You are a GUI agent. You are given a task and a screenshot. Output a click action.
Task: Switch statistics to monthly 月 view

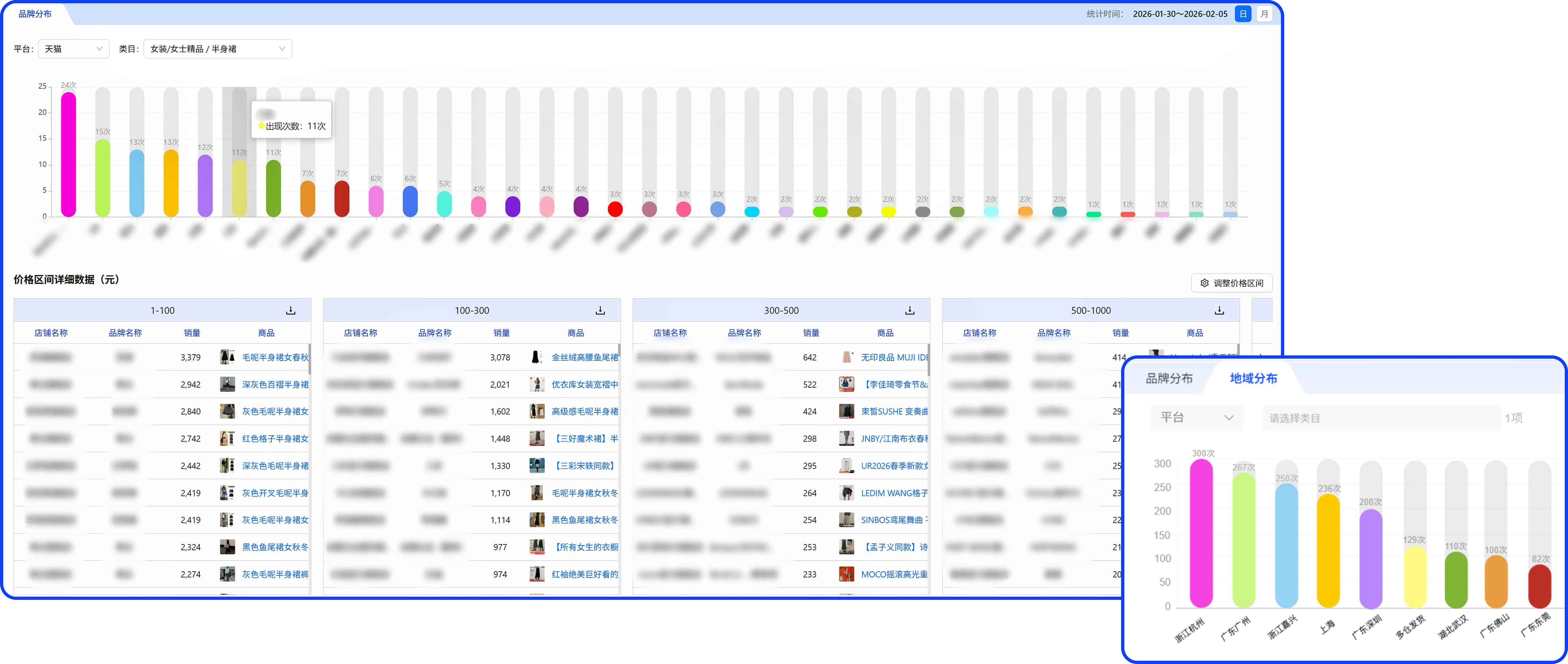pos(1264,14)
